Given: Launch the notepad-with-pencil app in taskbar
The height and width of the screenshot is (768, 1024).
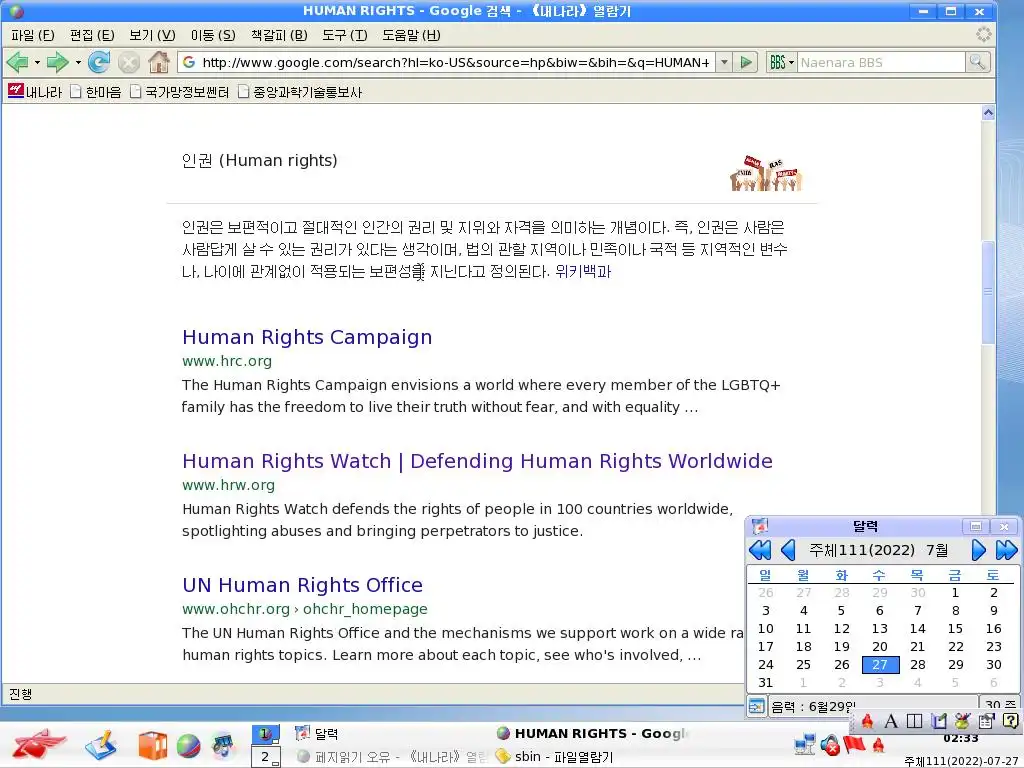Looking at the screenshot, I should (101, 745).
